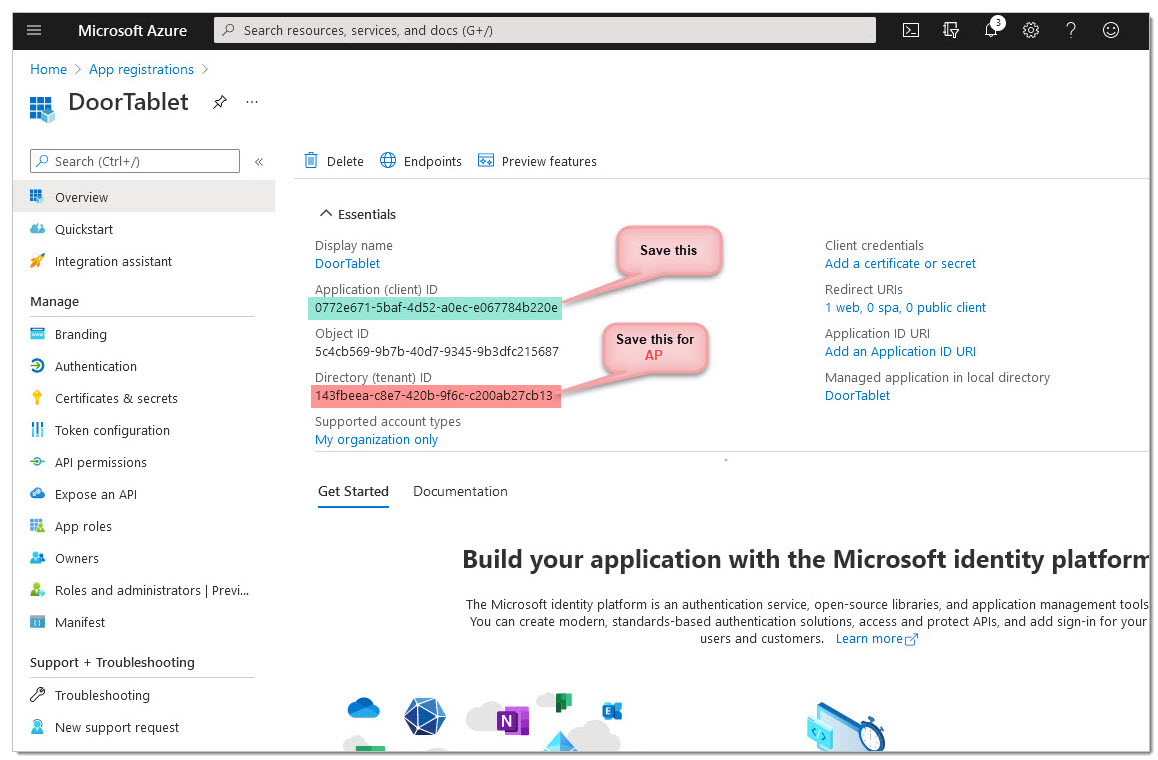The image size is (1158, 760).
Task: Open the help question mark icon
Action: pyautogui.click(x=1070, y=30)
